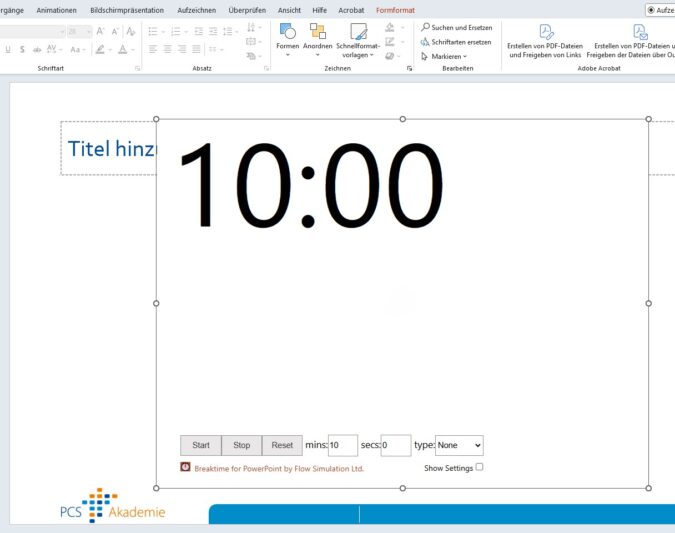Open character spacing AV dropdown

(54, 50)
